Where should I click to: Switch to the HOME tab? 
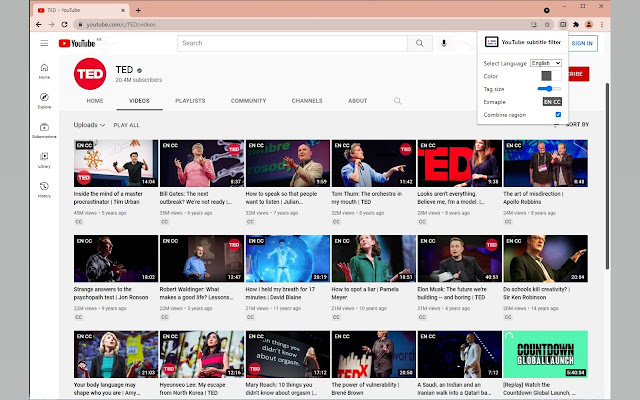click(95, 100)
